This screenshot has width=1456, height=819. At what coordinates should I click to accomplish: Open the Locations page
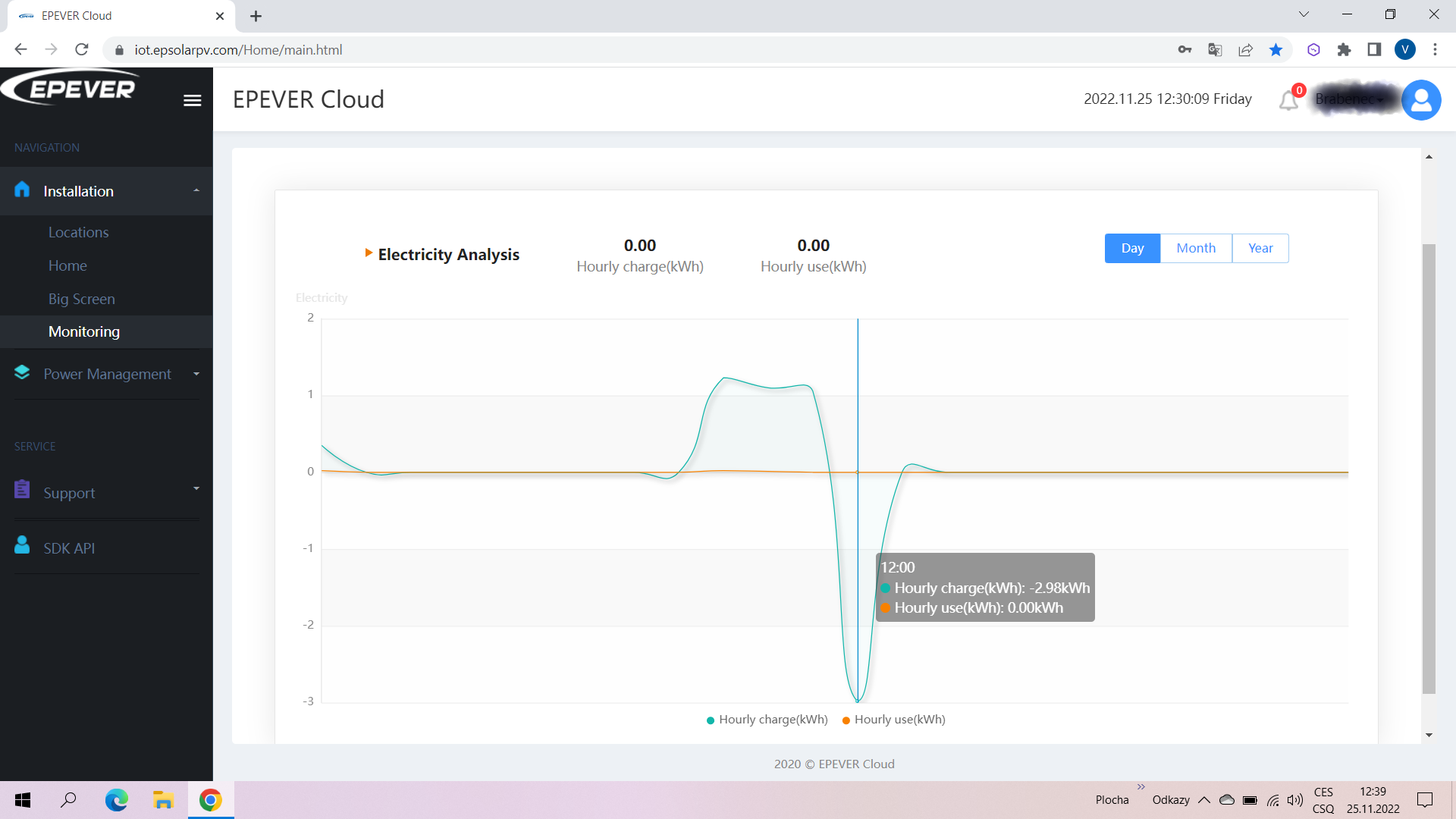pos(78,232)
